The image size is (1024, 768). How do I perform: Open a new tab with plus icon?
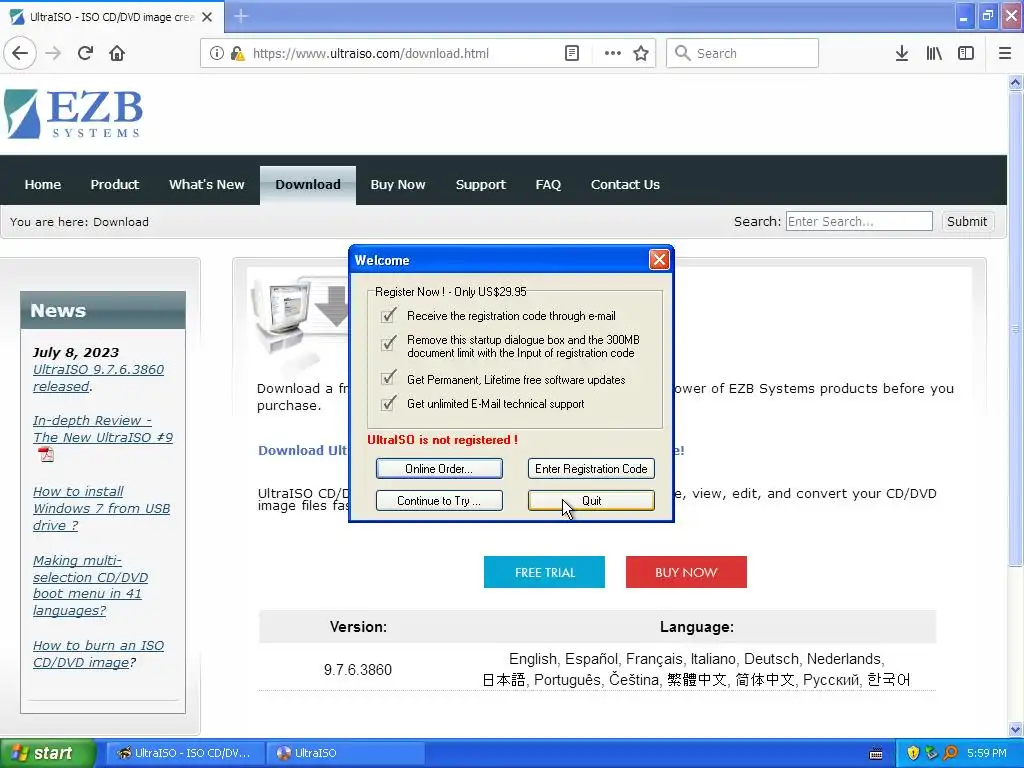(240, 16)
